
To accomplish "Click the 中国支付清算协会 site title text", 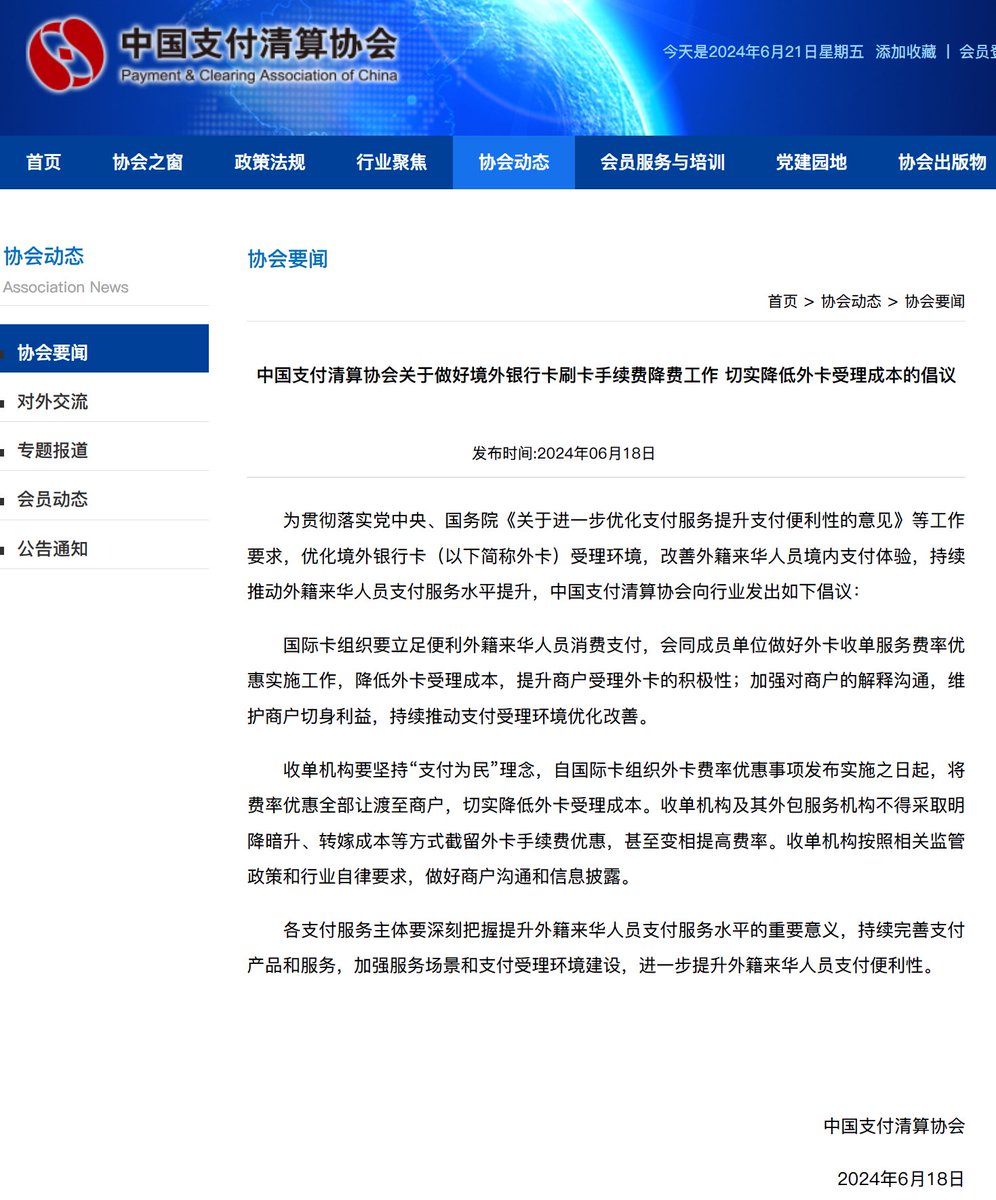I will click(x=260, y=43).
